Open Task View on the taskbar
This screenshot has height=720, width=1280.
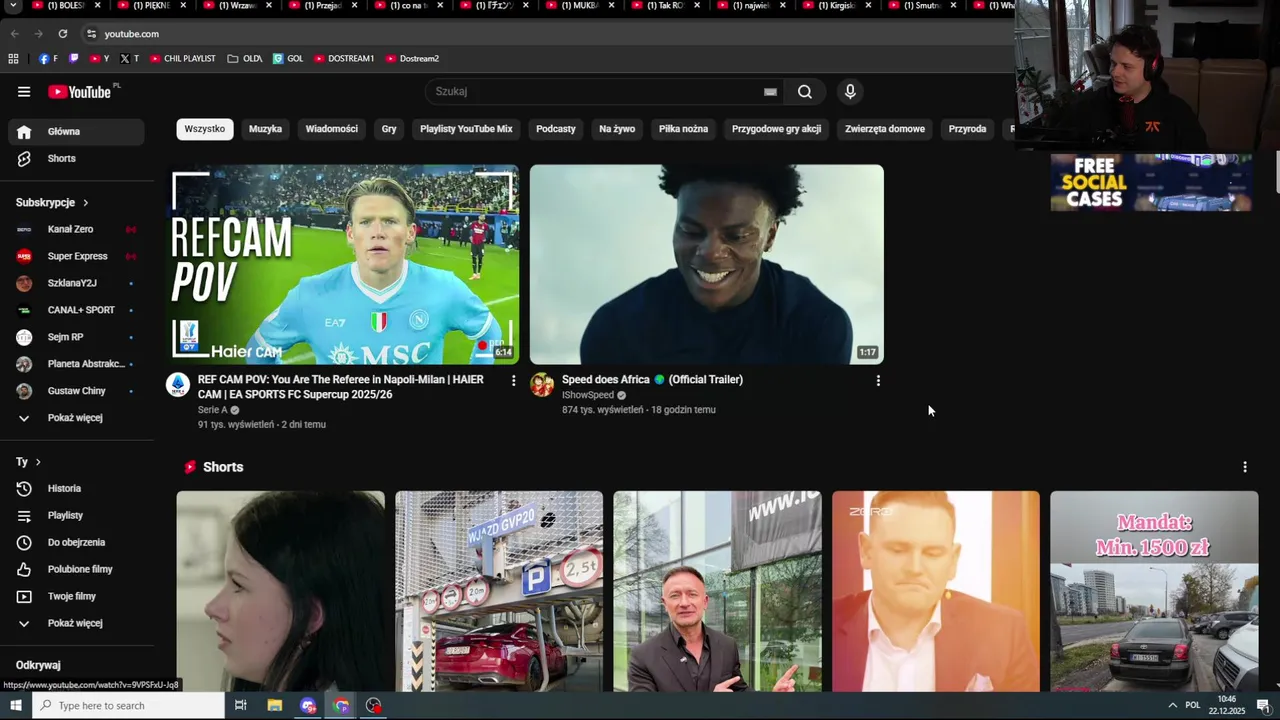[241, 706]
